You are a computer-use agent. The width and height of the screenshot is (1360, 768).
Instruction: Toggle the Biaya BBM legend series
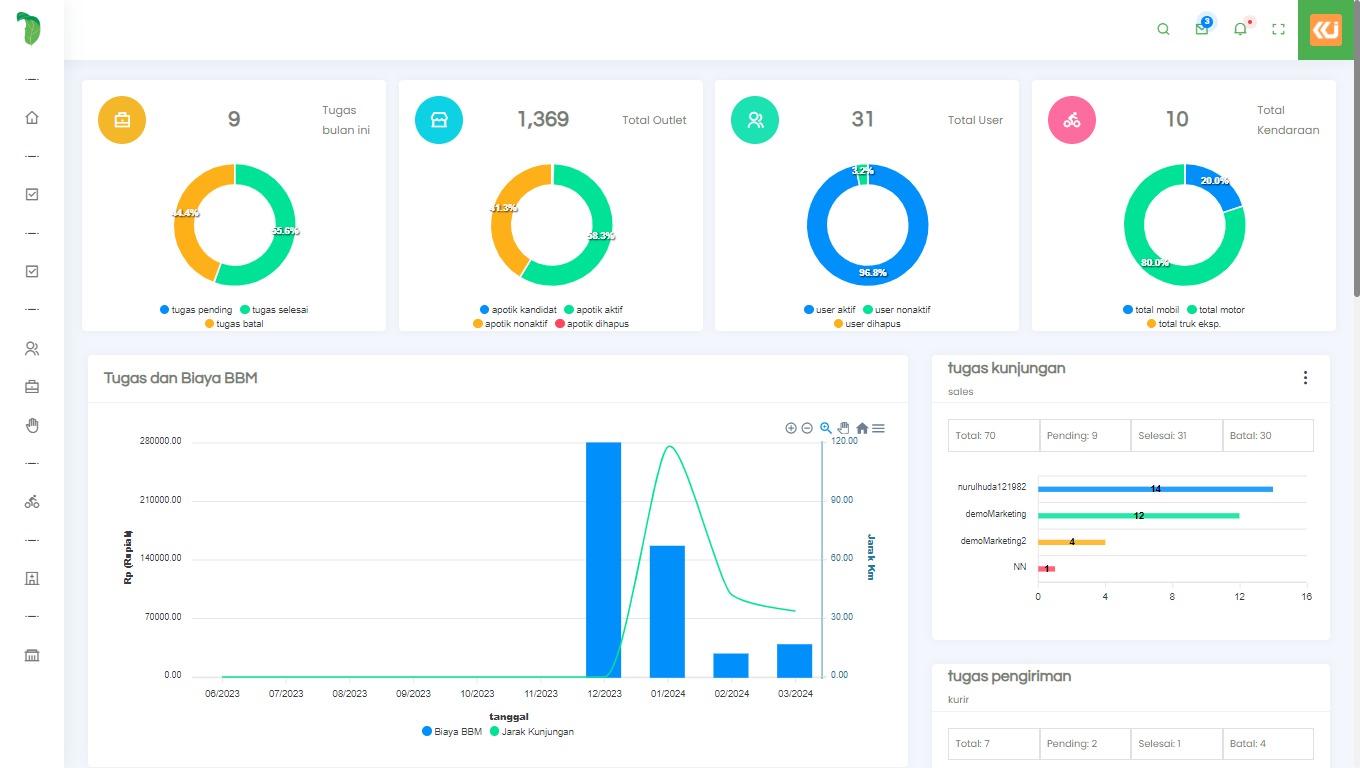452,732
